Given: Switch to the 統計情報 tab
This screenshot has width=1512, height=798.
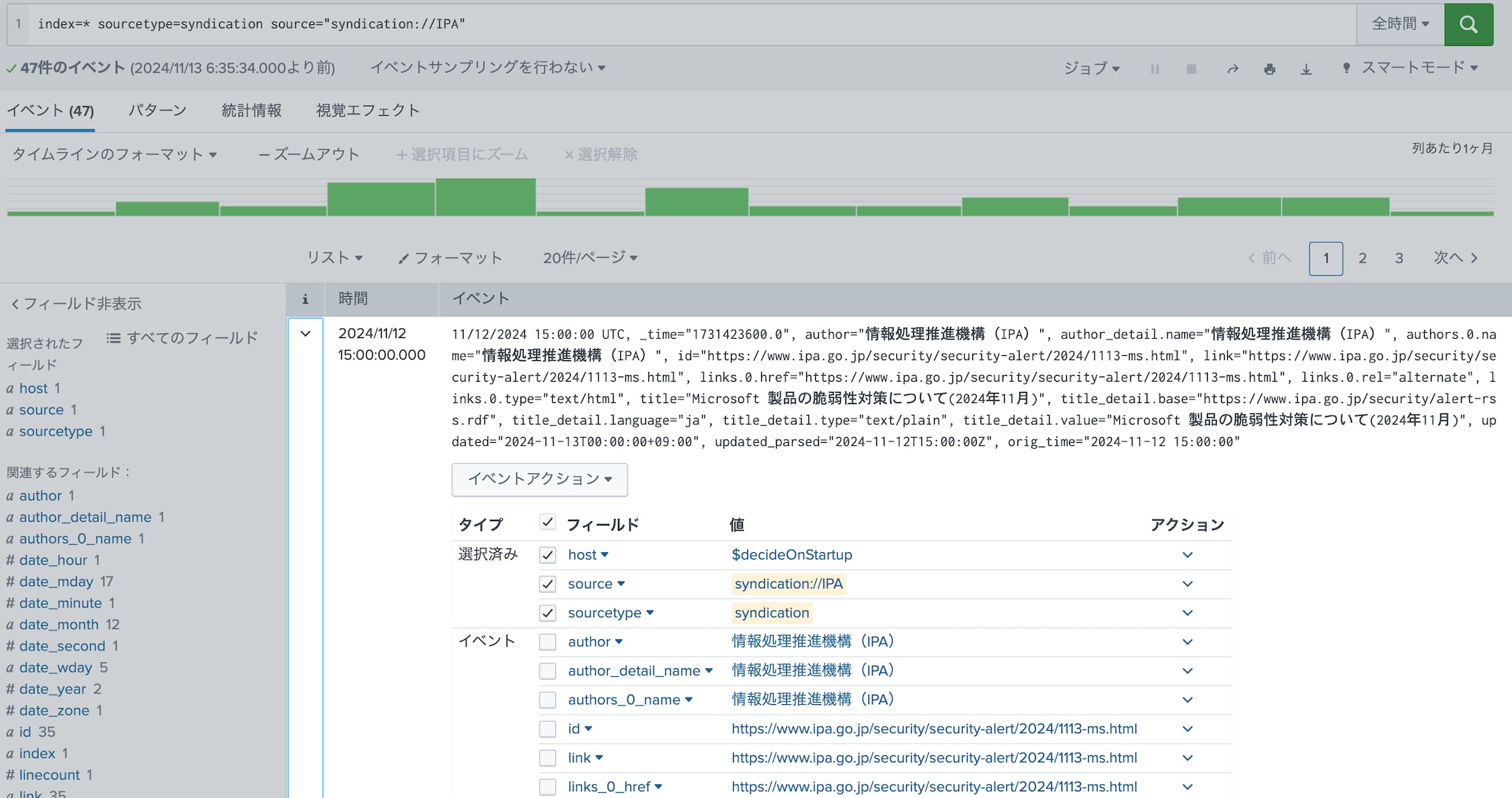Looking at the screenshot, I should 252,111.
